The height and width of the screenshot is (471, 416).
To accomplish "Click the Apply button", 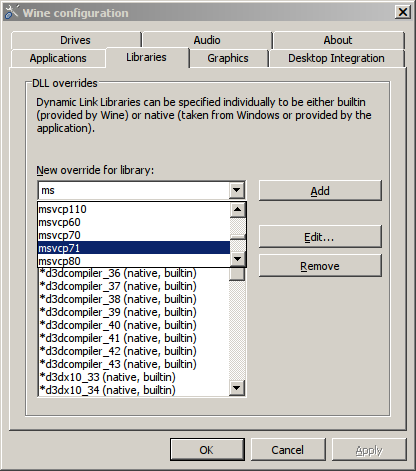I will (x=369, y=450).
